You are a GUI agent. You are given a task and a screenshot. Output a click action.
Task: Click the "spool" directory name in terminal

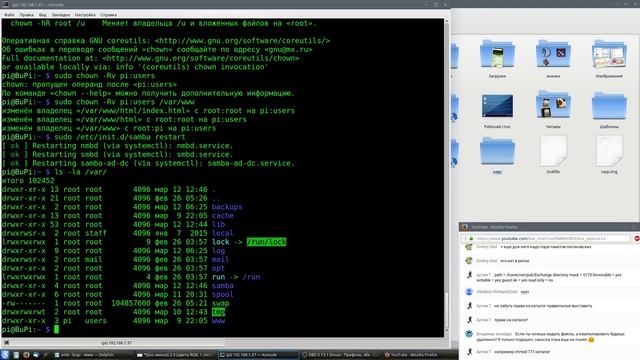click(222, 294)
